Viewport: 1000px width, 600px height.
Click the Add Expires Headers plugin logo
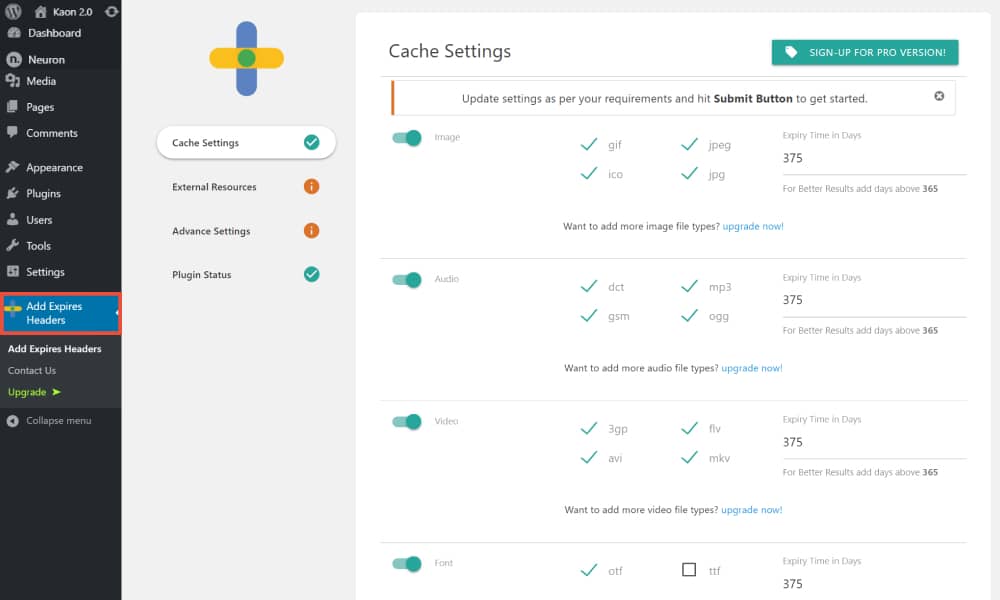(x=247, y=59)
